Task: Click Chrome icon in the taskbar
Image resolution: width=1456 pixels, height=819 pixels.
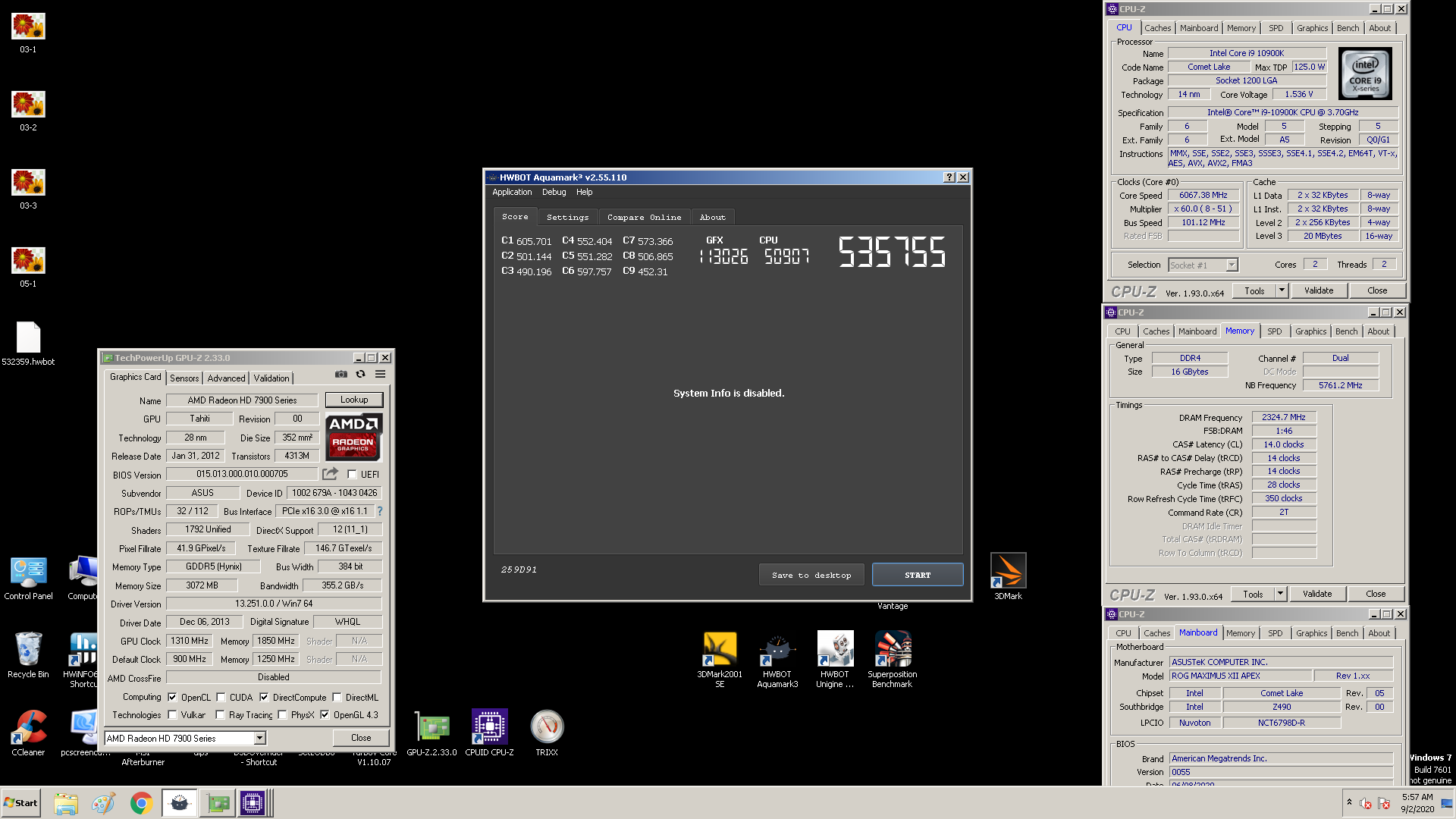Action: 141,803
